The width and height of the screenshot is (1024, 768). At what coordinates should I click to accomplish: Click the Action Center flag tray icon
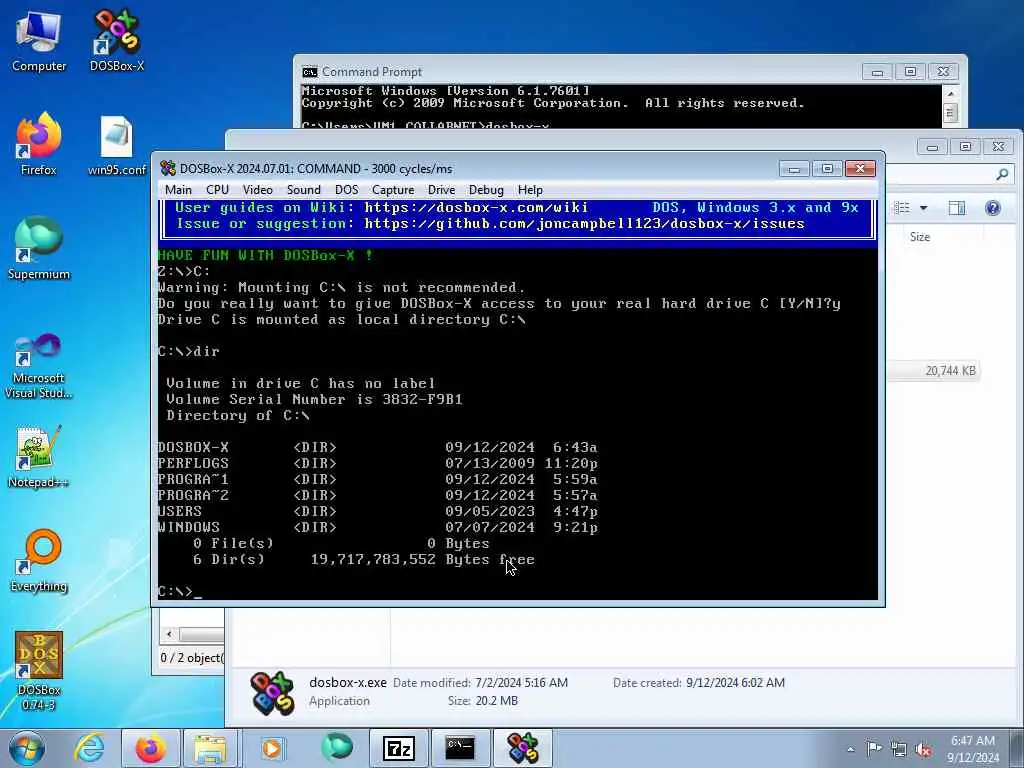[x=874, y=749]
